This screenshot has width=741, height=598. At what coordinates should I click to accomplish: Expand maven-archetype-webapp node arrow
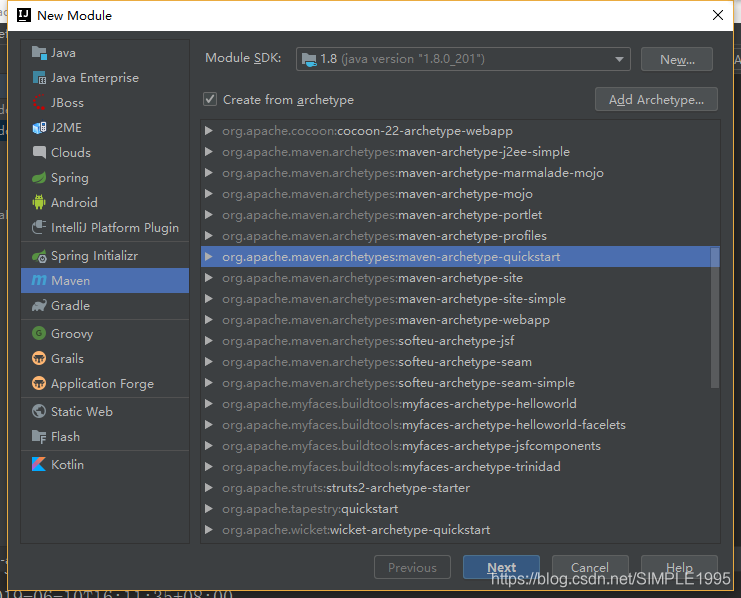[x=208, y=320]
